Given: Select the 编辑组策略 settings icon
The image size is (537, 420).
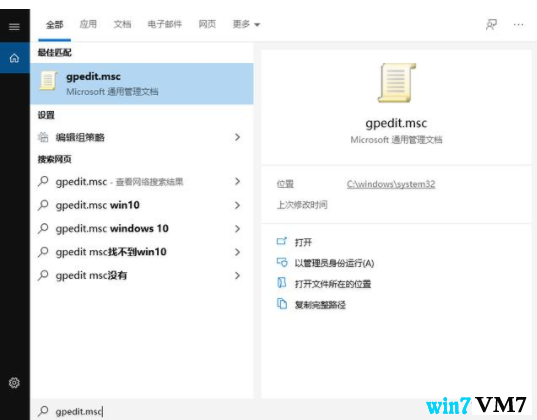Looking at the screenshot, I should coord(43,137).
